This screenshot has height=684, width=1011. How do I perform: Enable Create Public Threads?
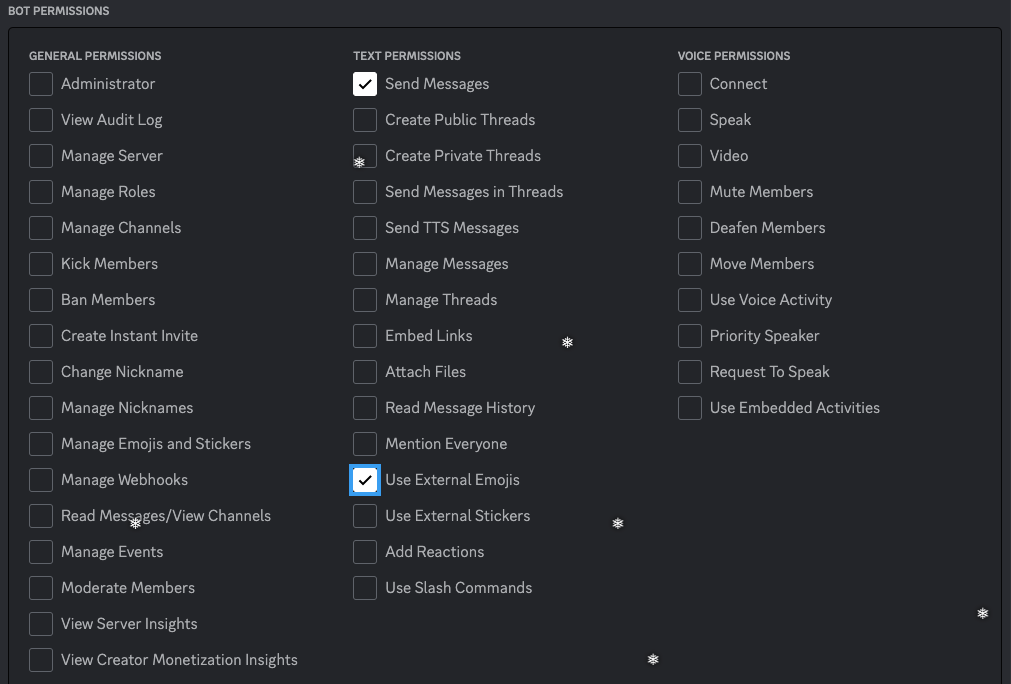tap(364, 120)
